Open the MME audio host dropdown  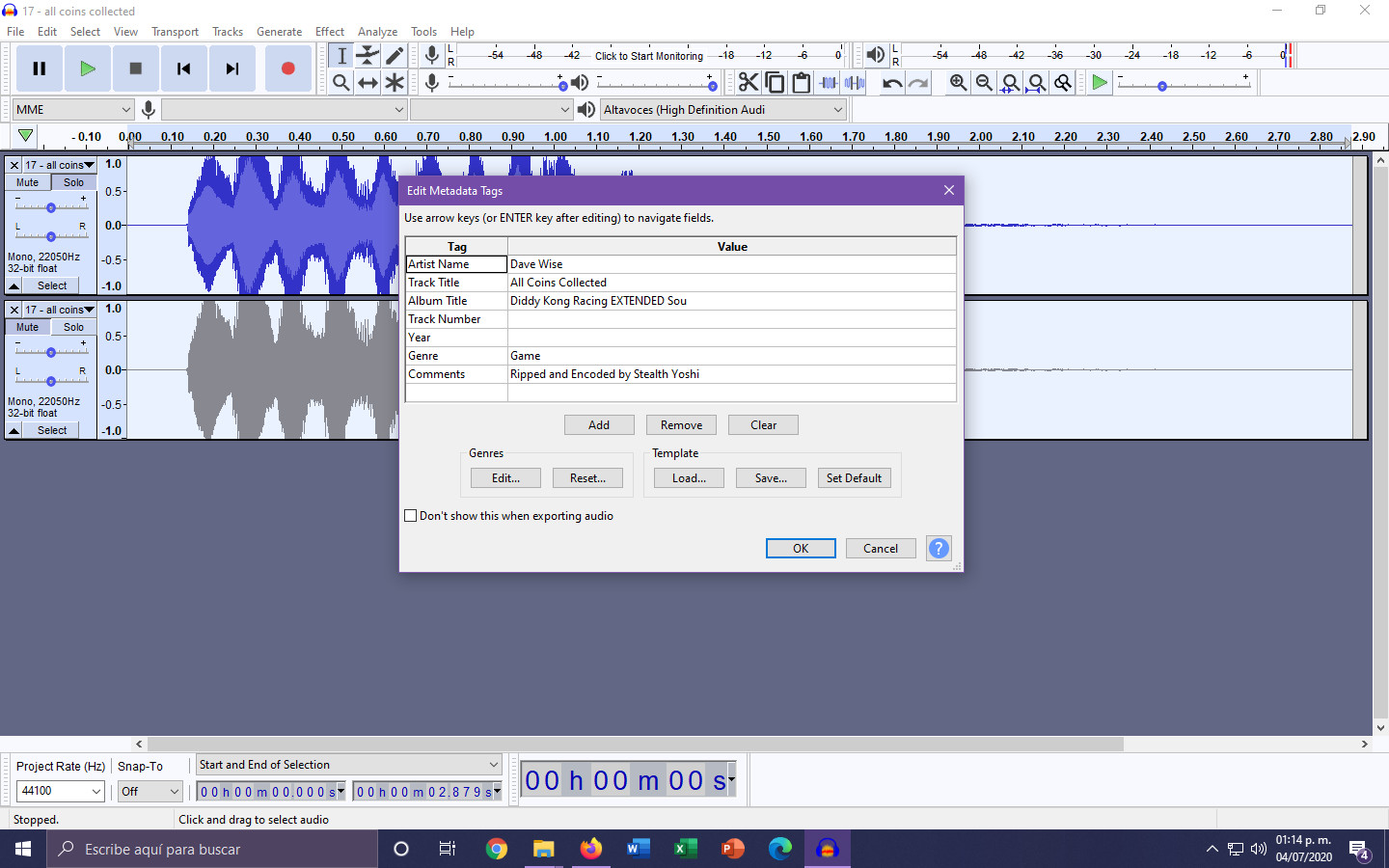click(x=125, y=109)
